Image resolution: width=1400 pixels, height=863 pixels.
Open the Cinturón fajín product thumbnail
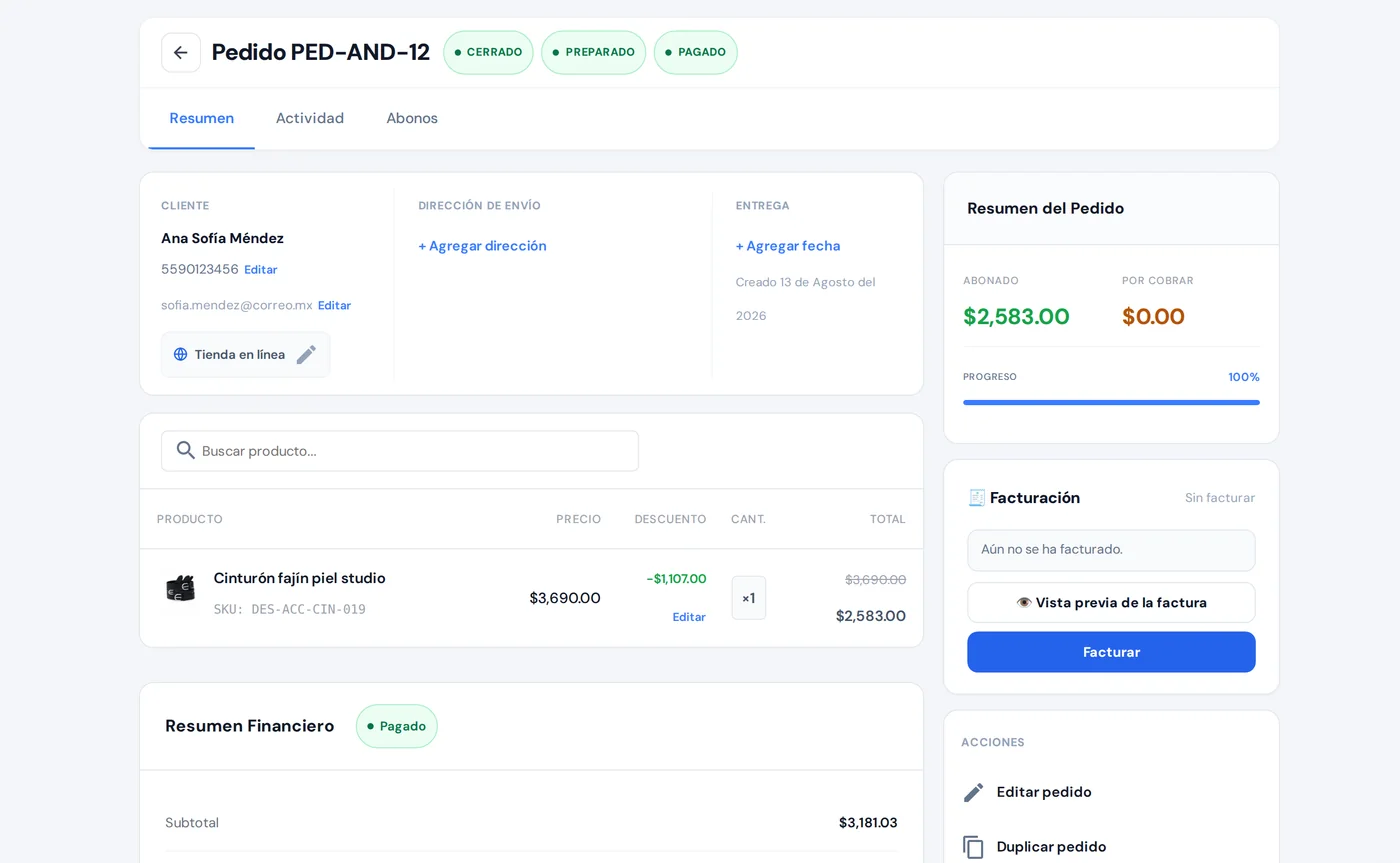(x=181, y=588)
